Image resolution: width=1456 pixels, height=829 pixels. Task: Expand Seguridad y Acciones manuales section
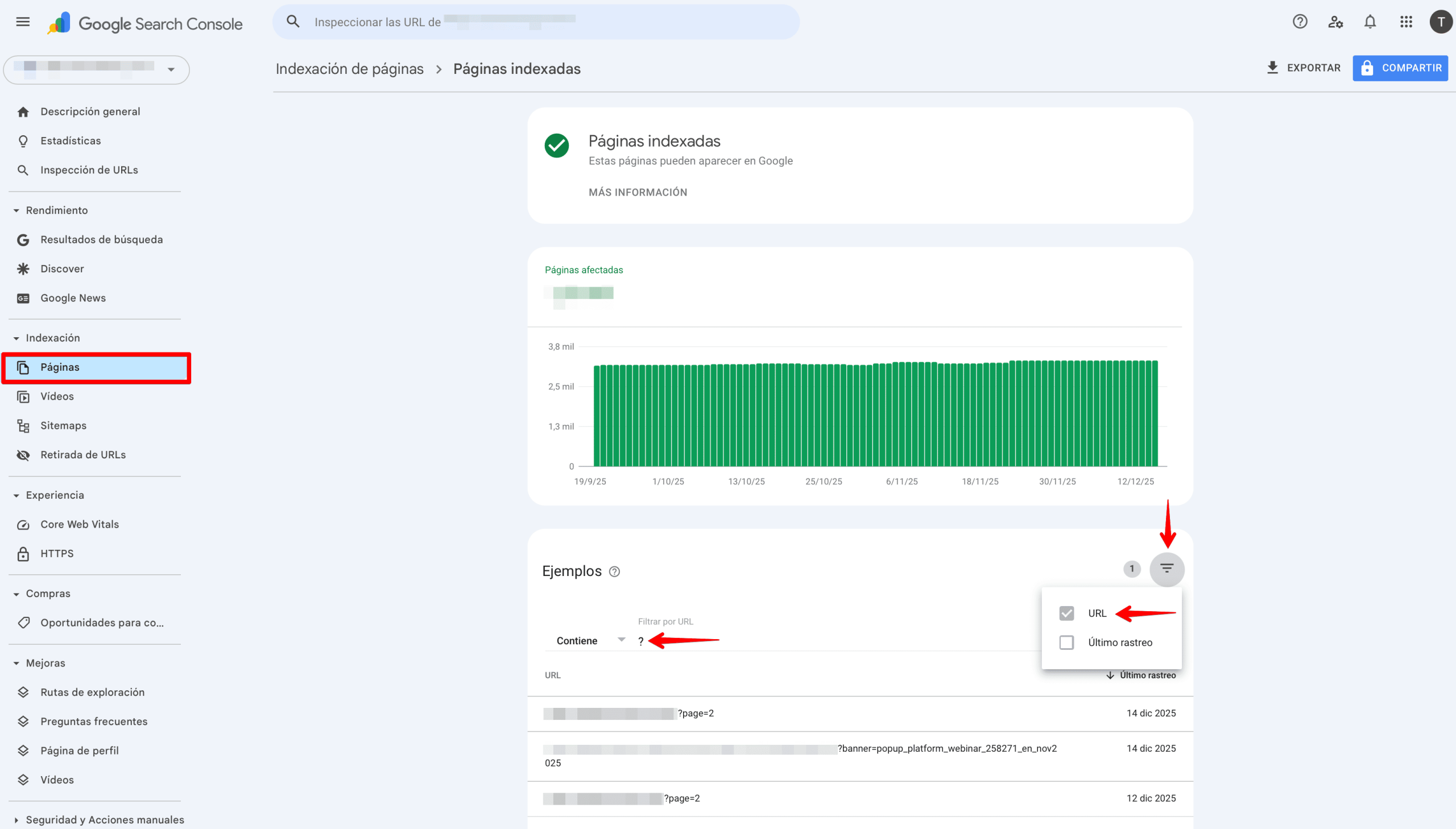pos(16,820)
